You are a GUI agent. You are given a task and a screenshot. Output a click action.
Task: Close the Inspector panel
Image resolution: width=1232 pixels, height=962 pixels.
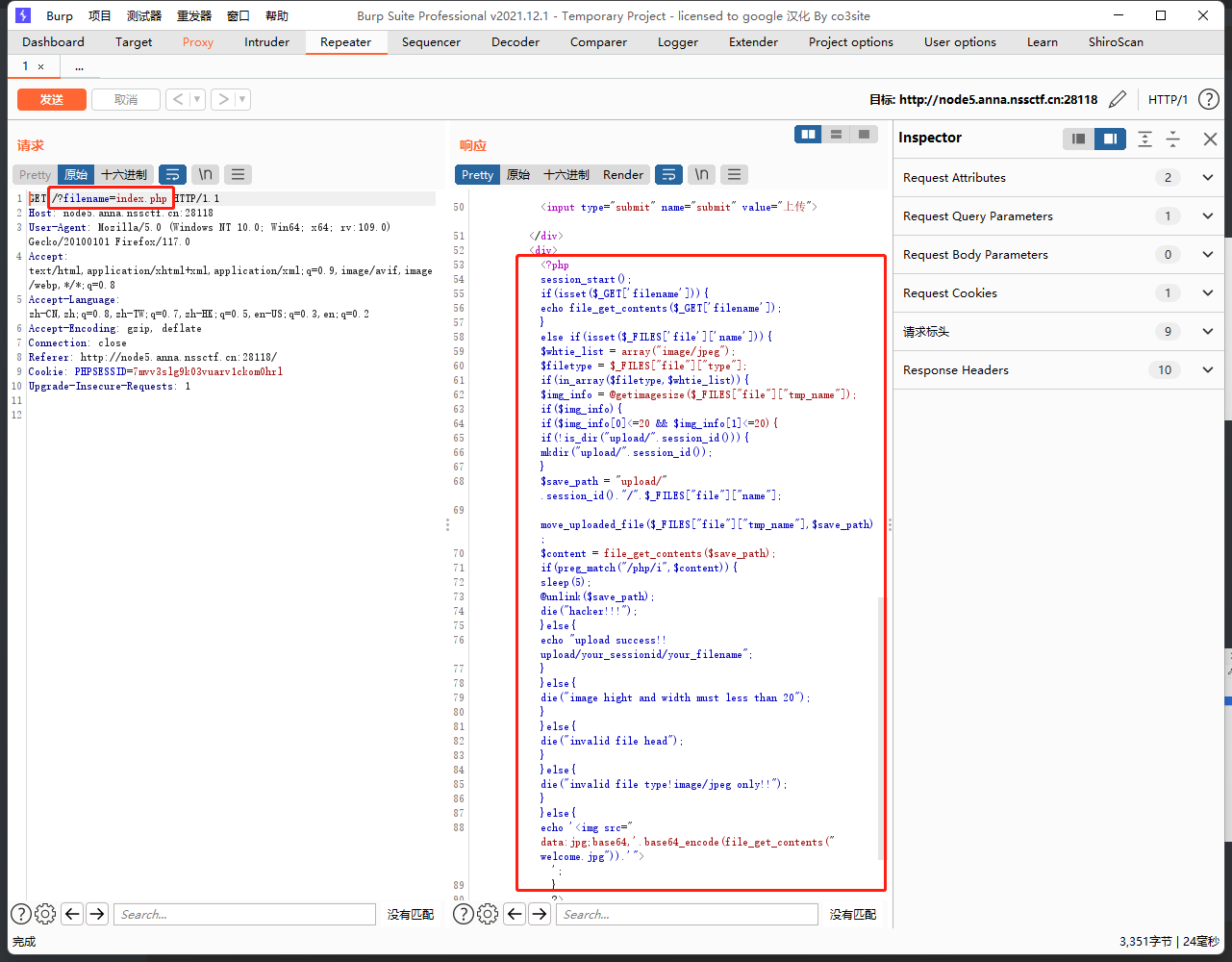coord(1210,139)
